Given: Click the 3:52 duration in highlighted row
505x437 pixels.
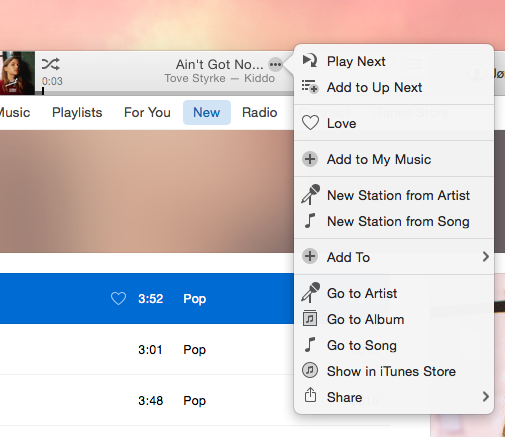Looking at the screenshot, I should [x=151, y=299].
